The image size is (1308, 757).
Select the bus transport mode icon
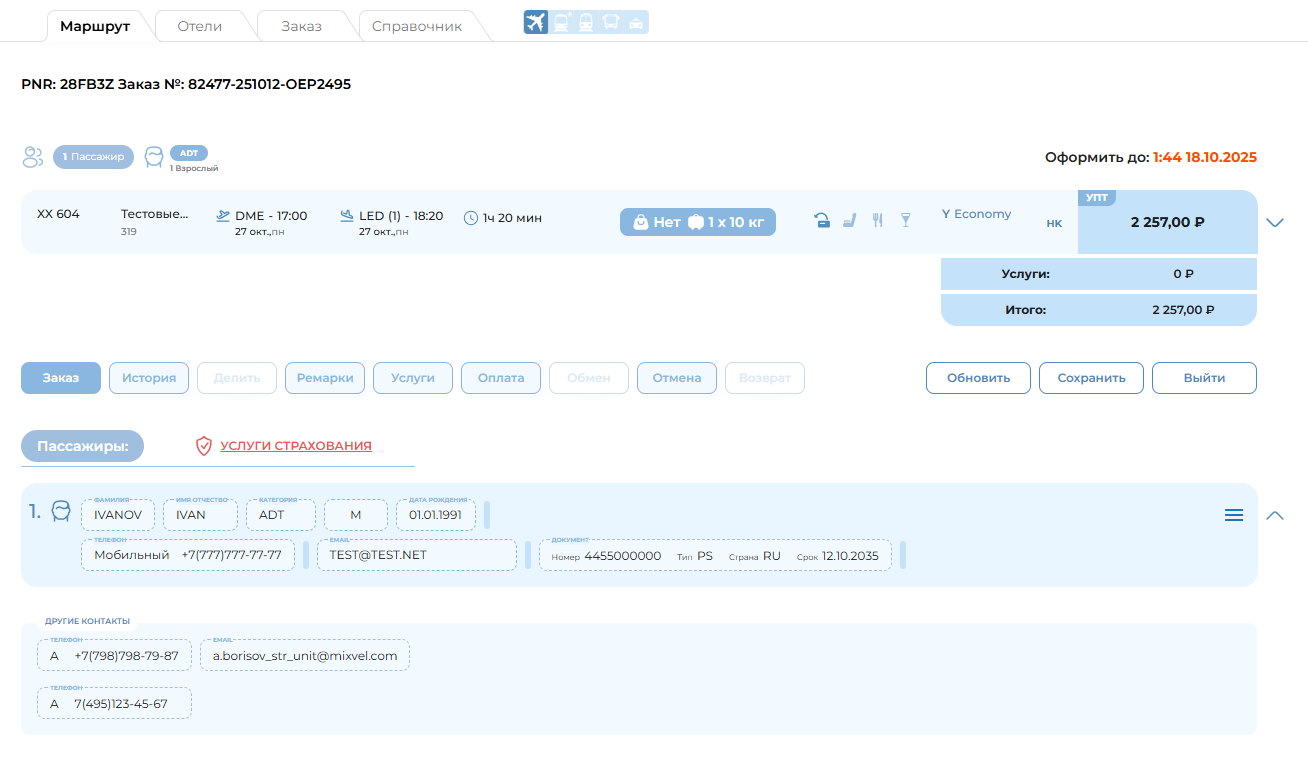coord(611,22)
